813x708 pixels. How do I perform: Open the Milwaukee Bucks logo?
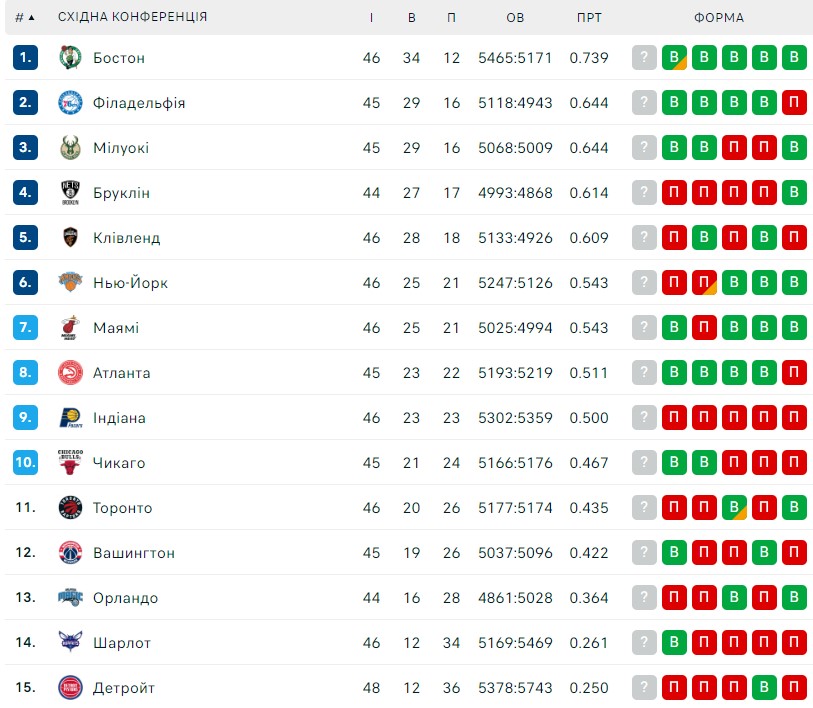(x=70, y=148)
